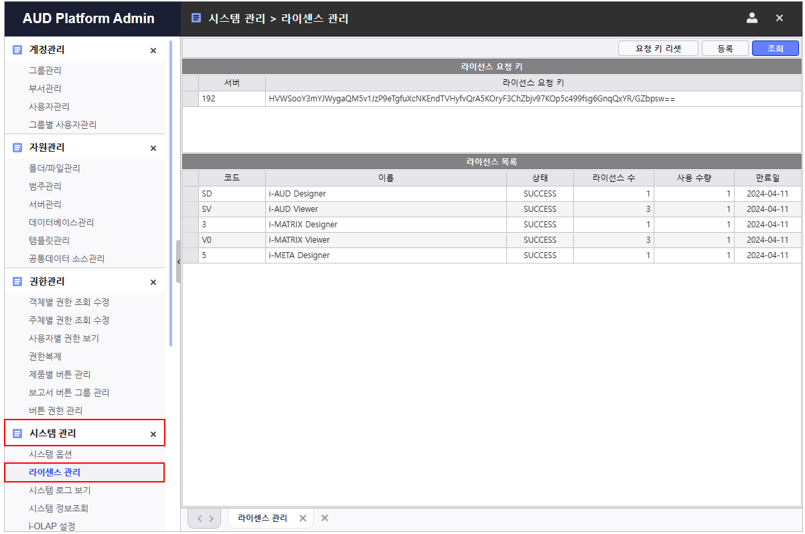This screenshot has height=534, width=805.
Task: Collapse the 시스템 관리 menu section
Action: [153, 434]
